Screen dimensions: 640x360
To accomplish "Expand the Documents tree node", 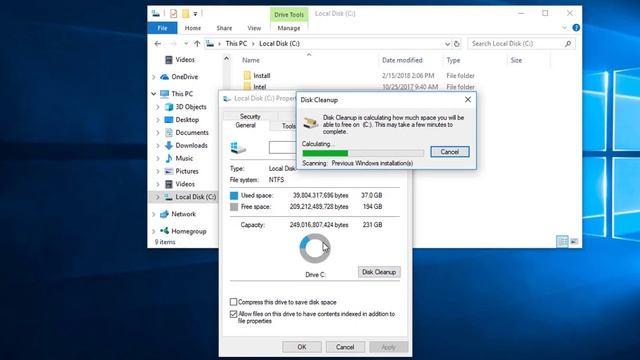I will tap(158, 133).
